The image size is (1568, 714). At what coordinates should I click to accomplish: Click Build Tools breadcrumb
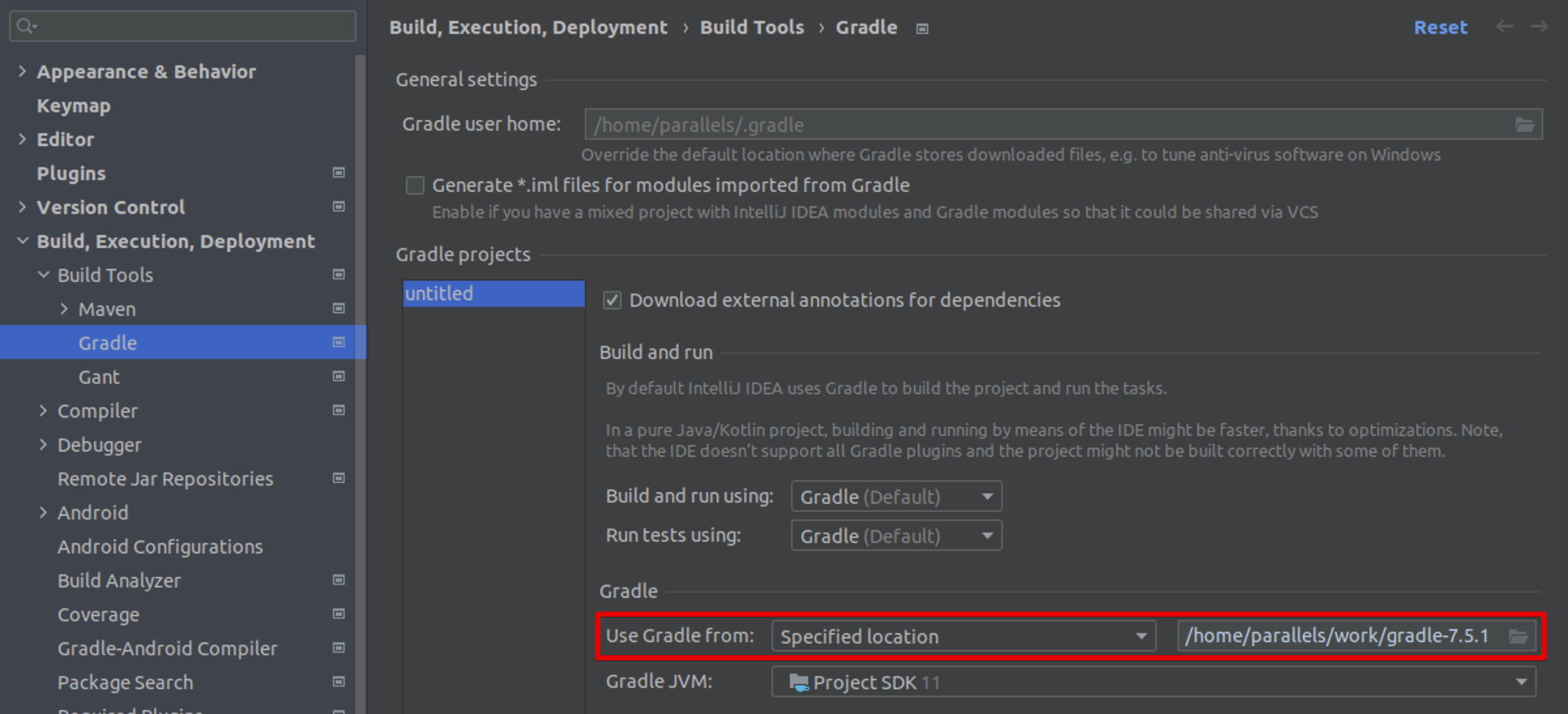pos(752,27)
